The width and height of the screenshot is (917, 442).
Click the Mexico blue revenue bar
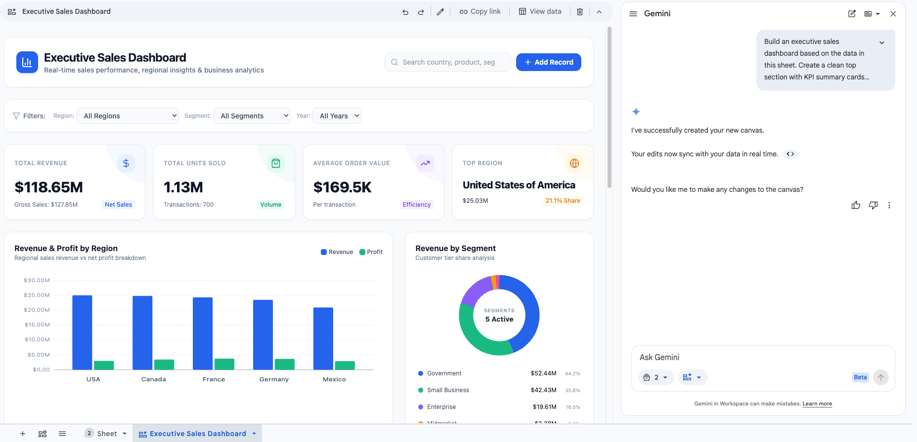[323, 339]
